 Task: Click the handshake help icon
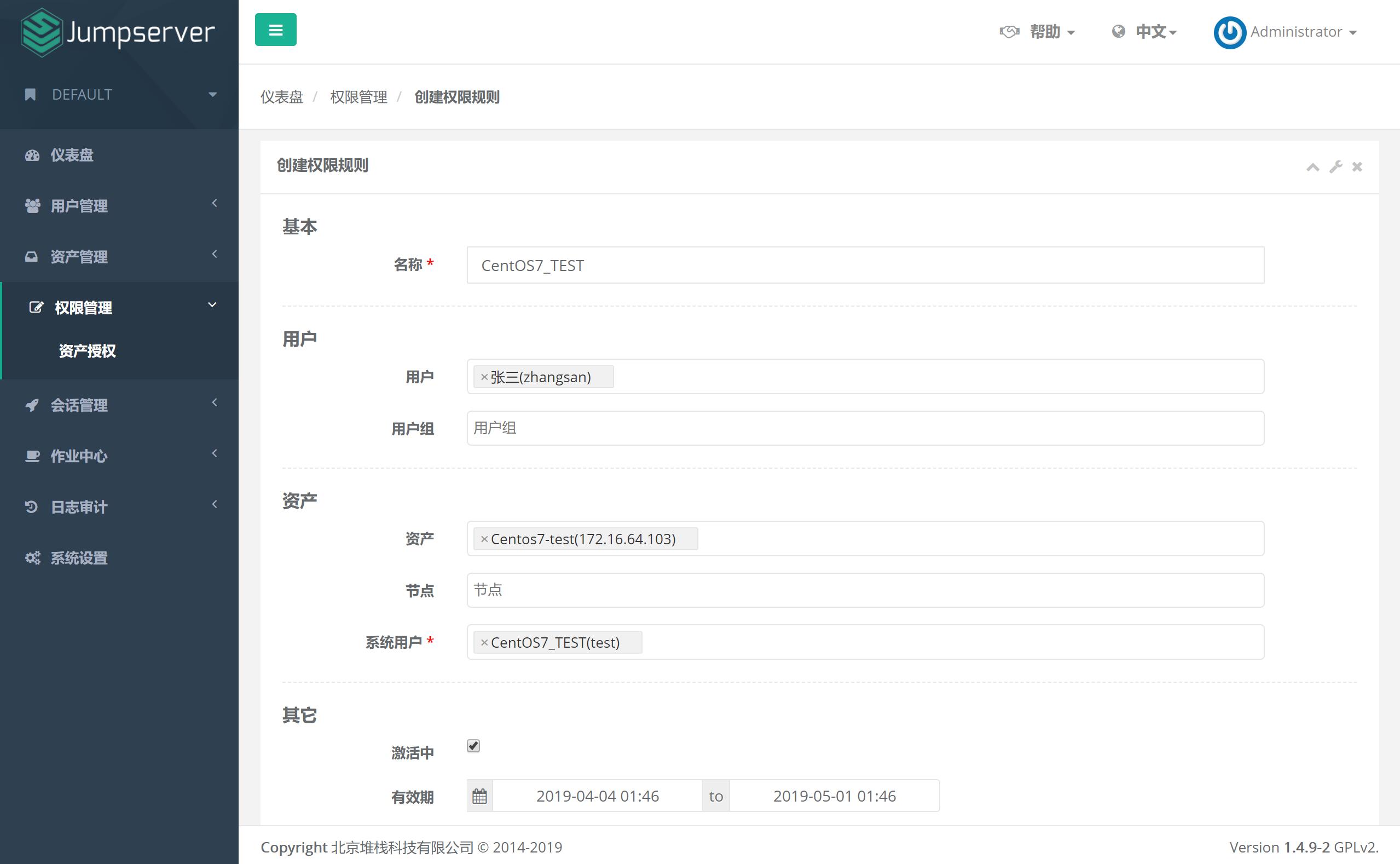coord(1009,31)
